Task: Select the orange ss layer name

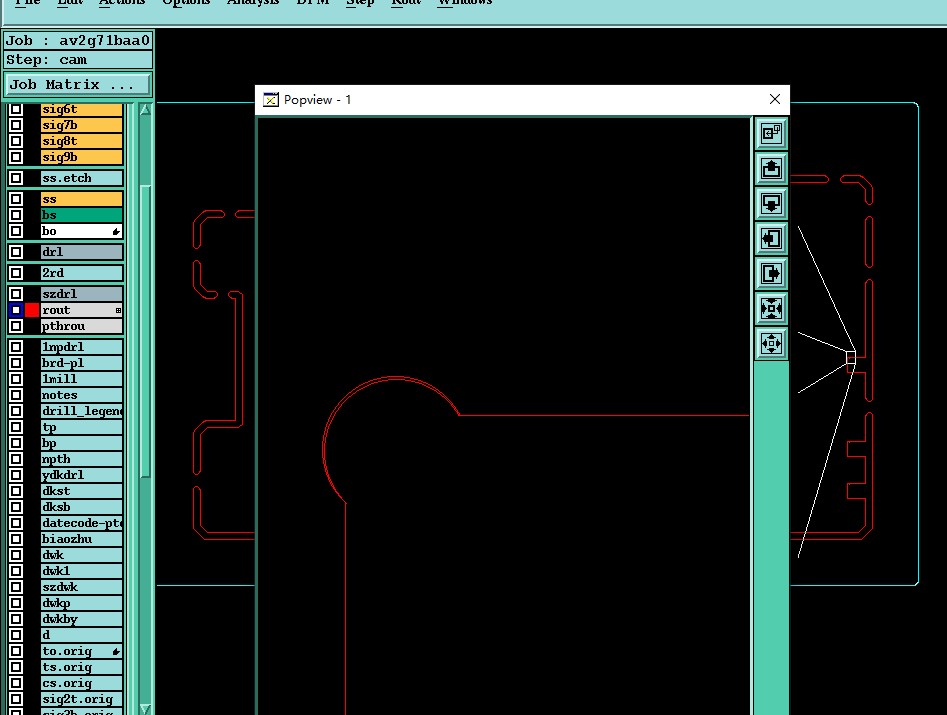Action: tap(82, 199)
